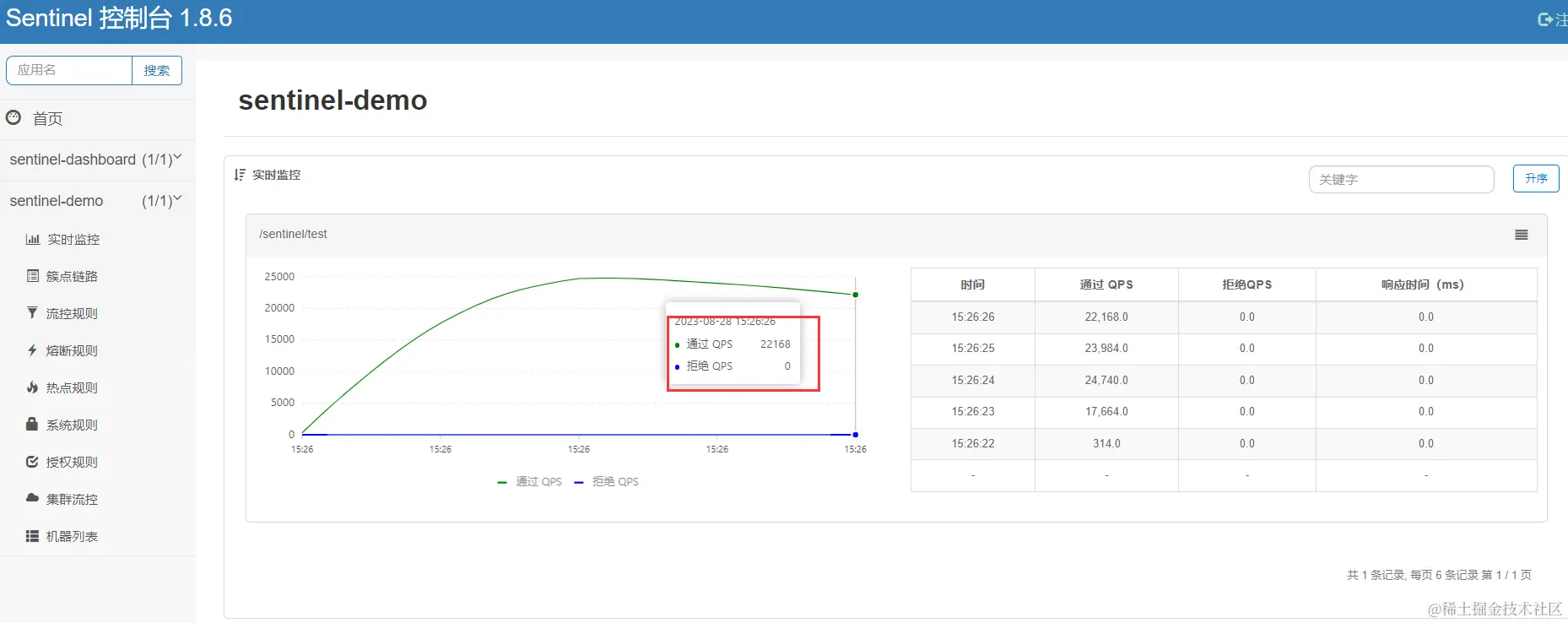The height and width of the screenshot is (623, 1568).
Task: Select the 15:26:24 time cell
Action: [x=973, y=380]
